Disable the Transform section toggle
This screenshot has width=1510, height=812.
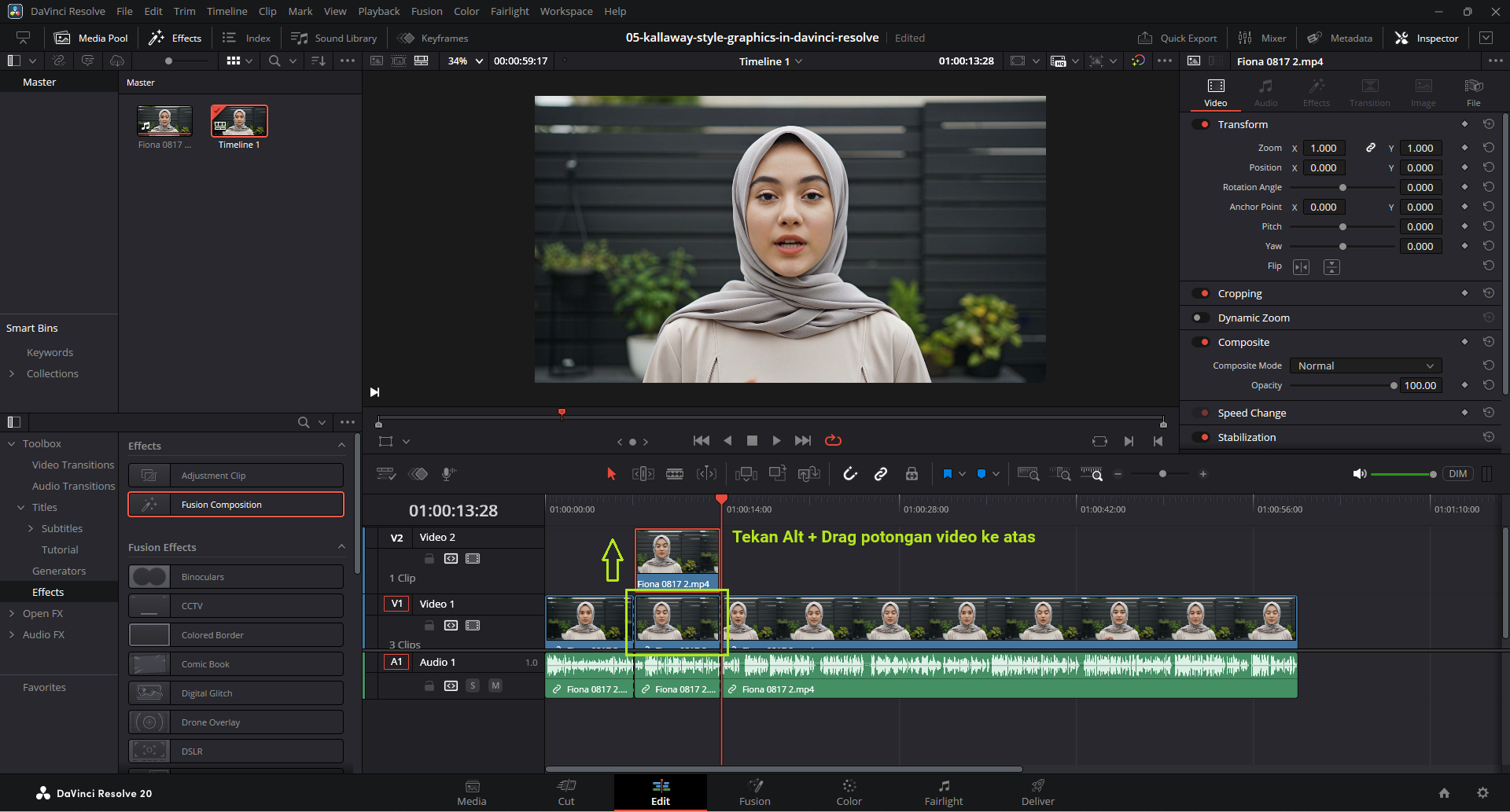point(1201,124)
